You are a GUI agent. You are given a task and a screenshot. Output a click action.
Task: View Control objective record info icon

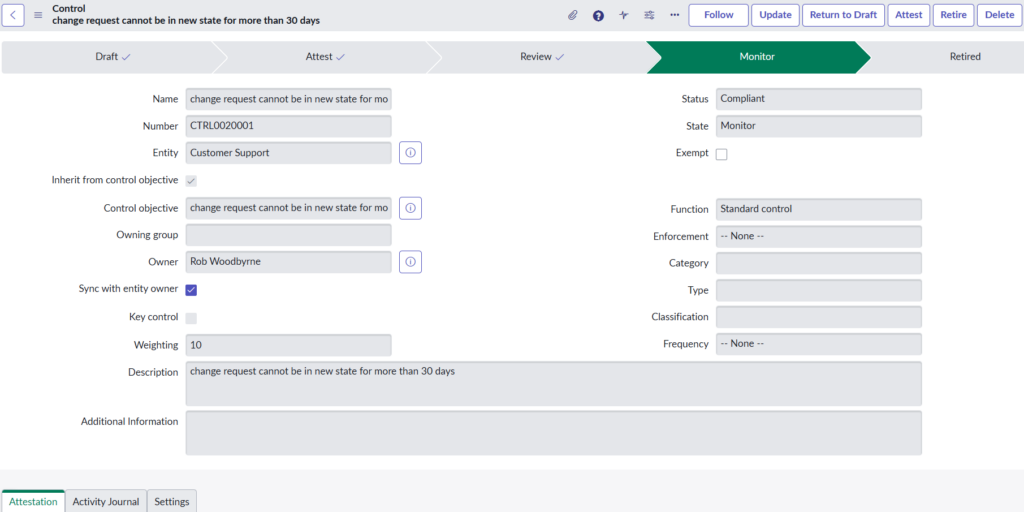pos(410,208)
